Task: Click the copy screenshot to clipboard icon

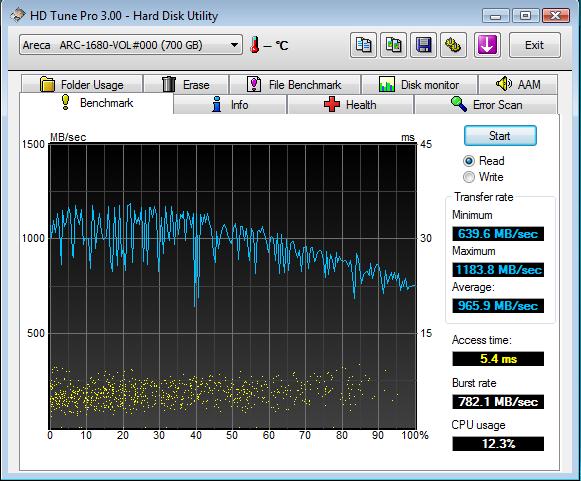Action: coord(393,45)
